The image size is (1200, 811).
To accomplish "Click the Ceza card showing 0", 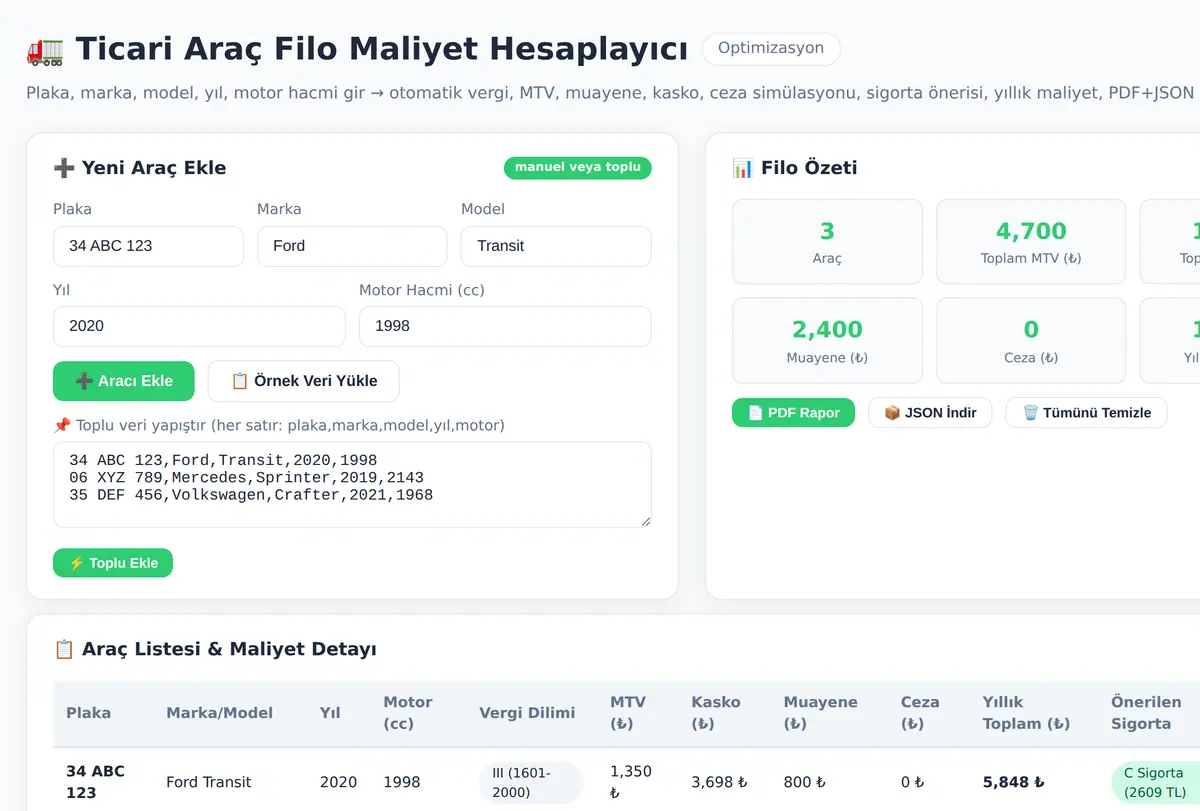I will [1031, 341].
